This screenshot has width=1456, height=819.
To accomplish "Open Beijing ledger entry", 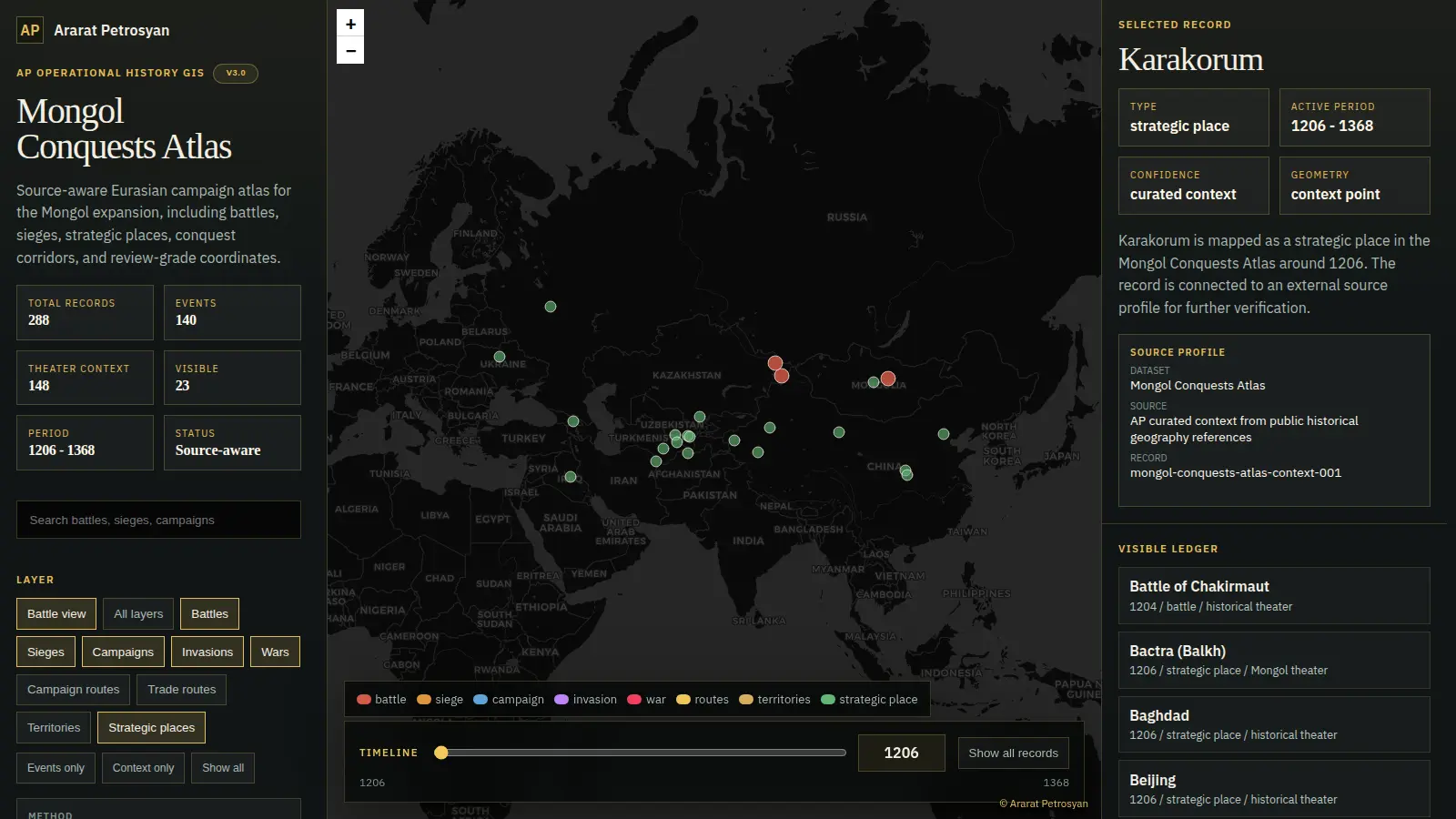I will coord(1274,789).
